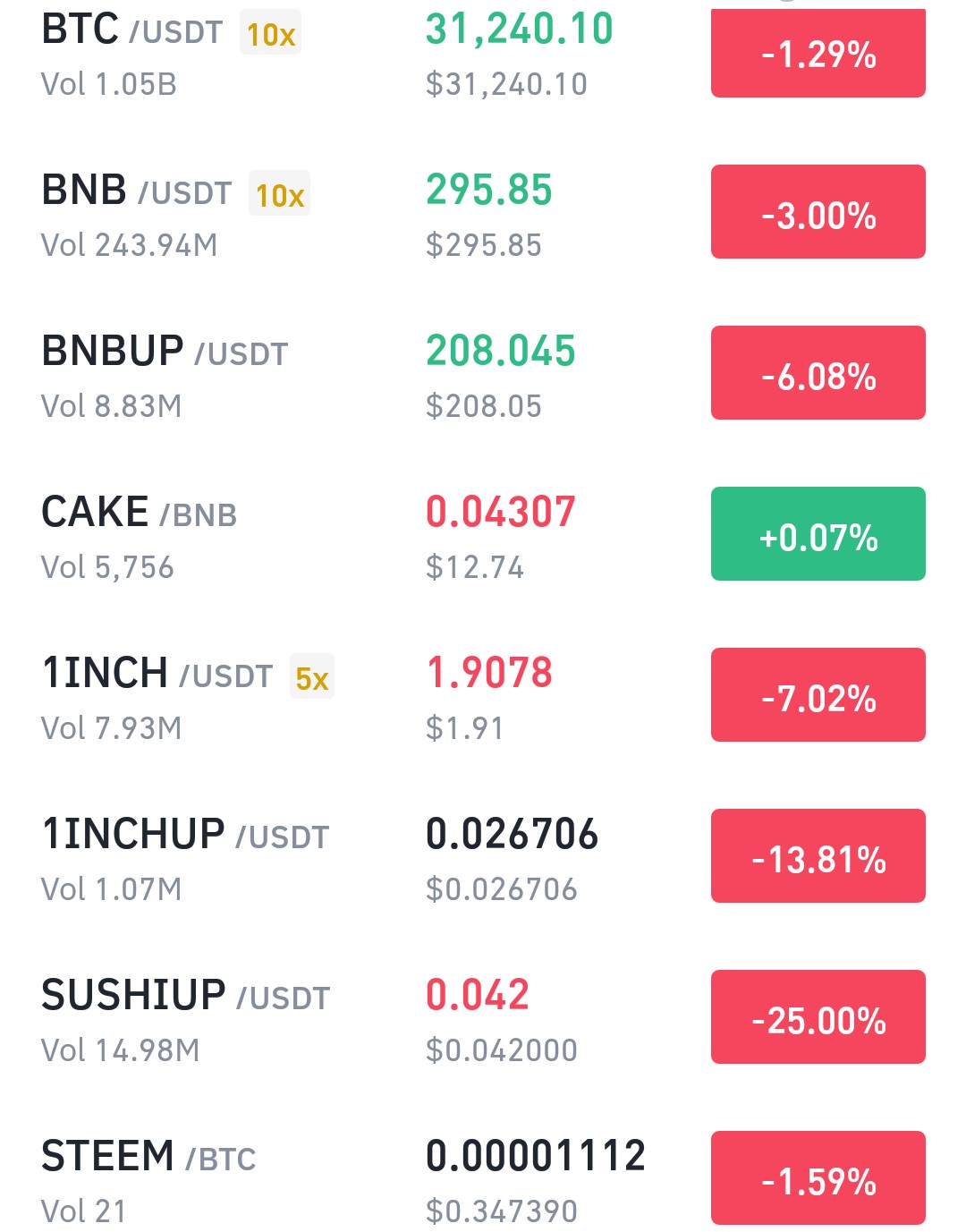Click the BTC price 31,240.10
This screenshot has height=1232, width=966.
pyautogui.click(x=519, y=29)
